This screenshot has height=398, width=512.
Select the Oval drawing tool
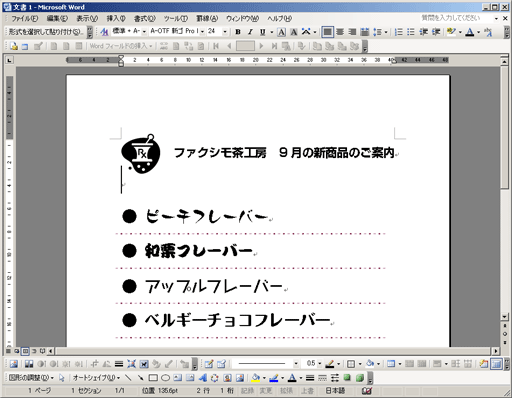point(165,378)
